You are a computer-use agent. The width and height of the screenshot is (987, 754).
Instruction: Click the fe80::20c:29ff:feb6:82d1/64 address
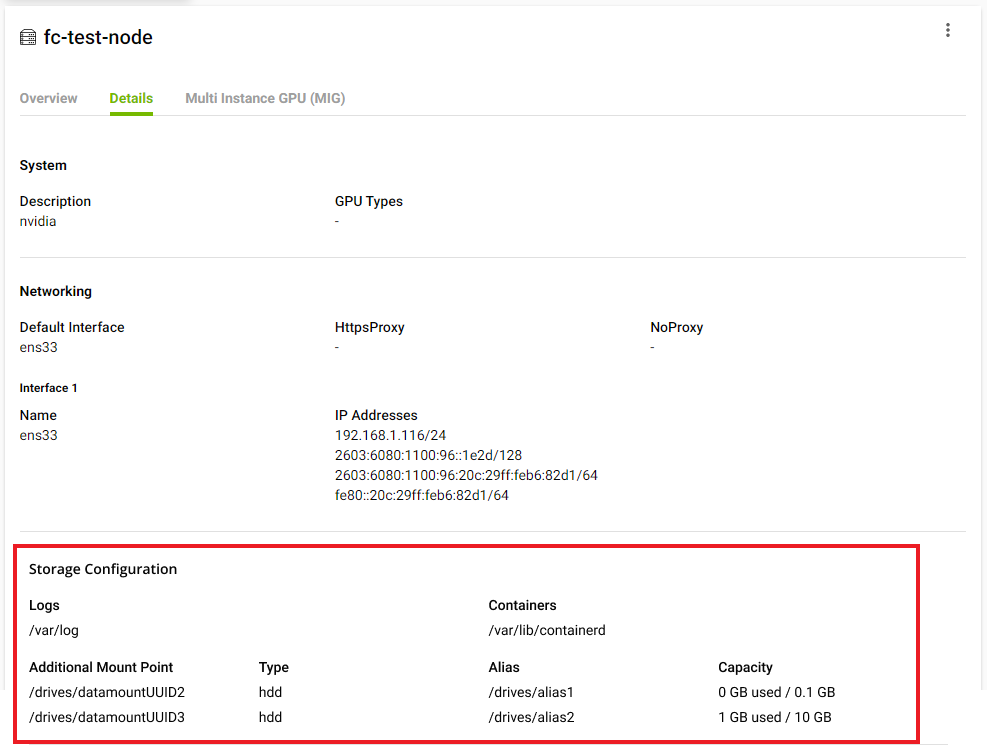(421, 495)
